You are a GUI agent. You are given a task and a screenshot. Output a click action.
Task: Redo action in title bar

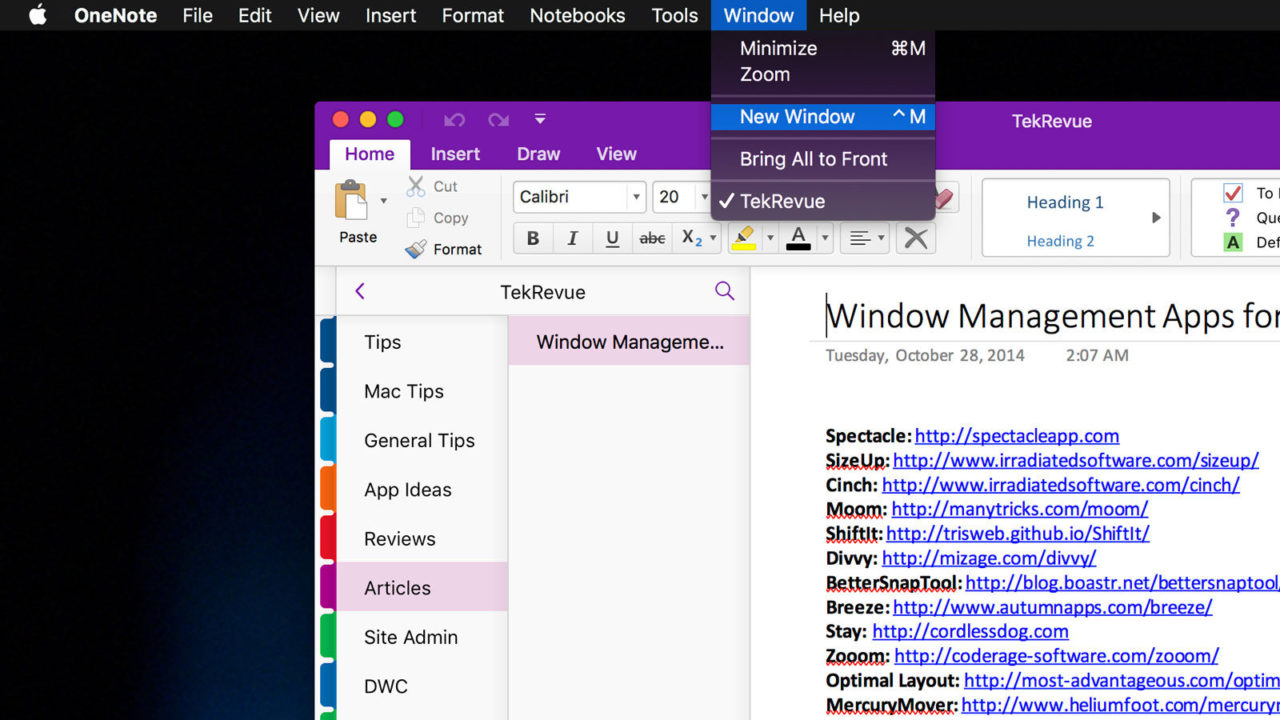click(498, 120)
